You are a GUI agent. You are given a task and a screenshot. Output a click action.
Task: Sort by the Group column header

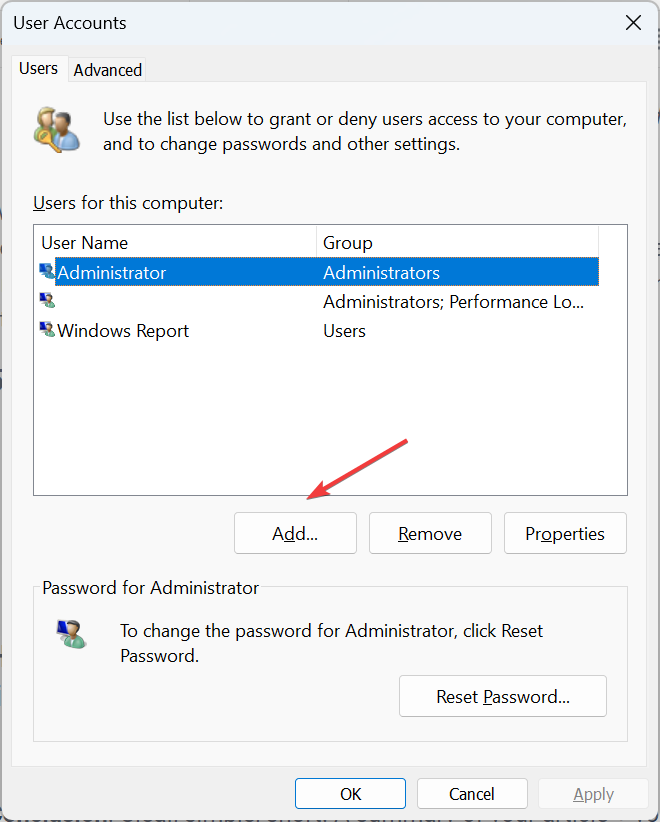coord(456,243)
